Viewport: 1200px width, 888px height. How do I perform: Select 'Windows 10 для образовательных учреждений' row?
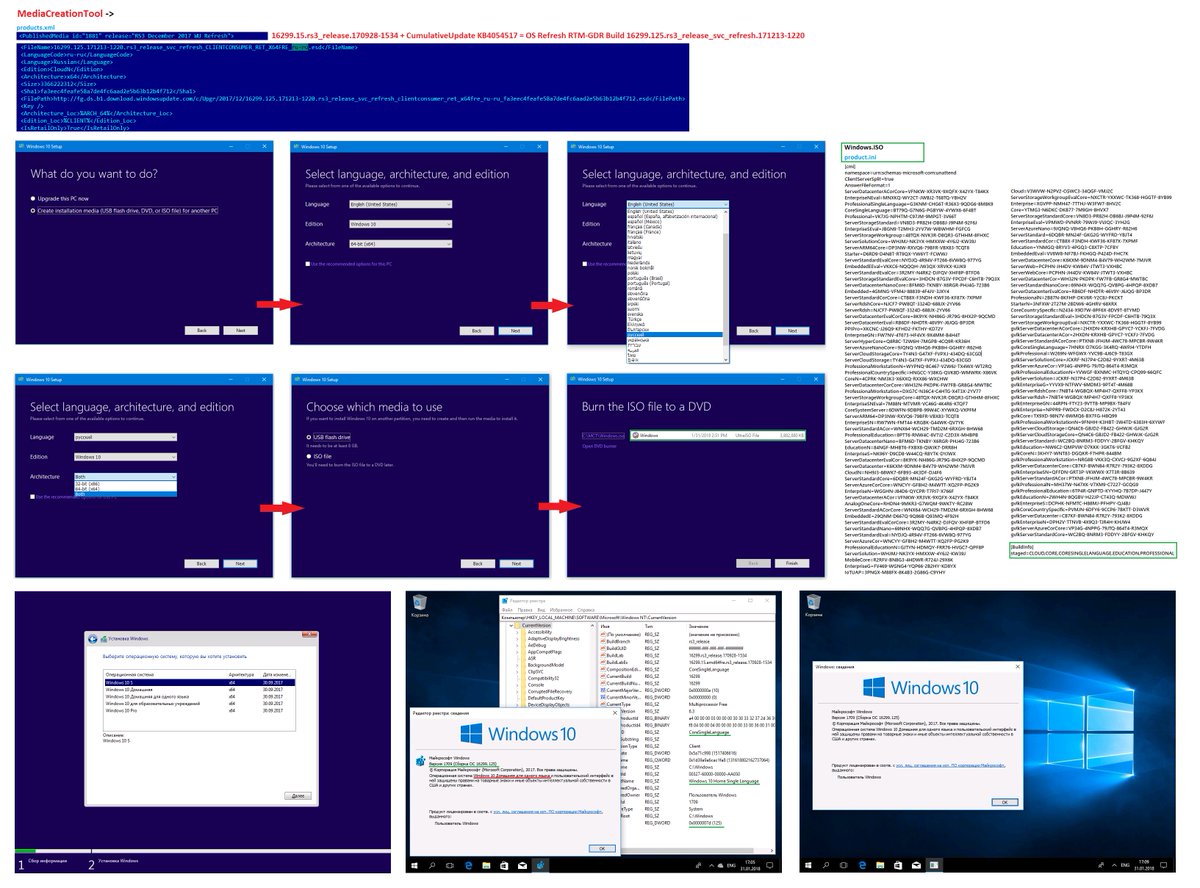point(200,703)
